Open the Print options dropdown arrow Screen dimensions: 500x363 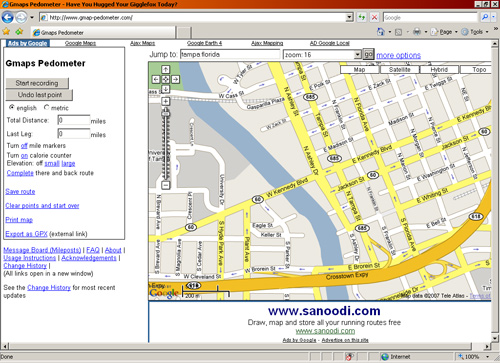click(x=426, y=32)
